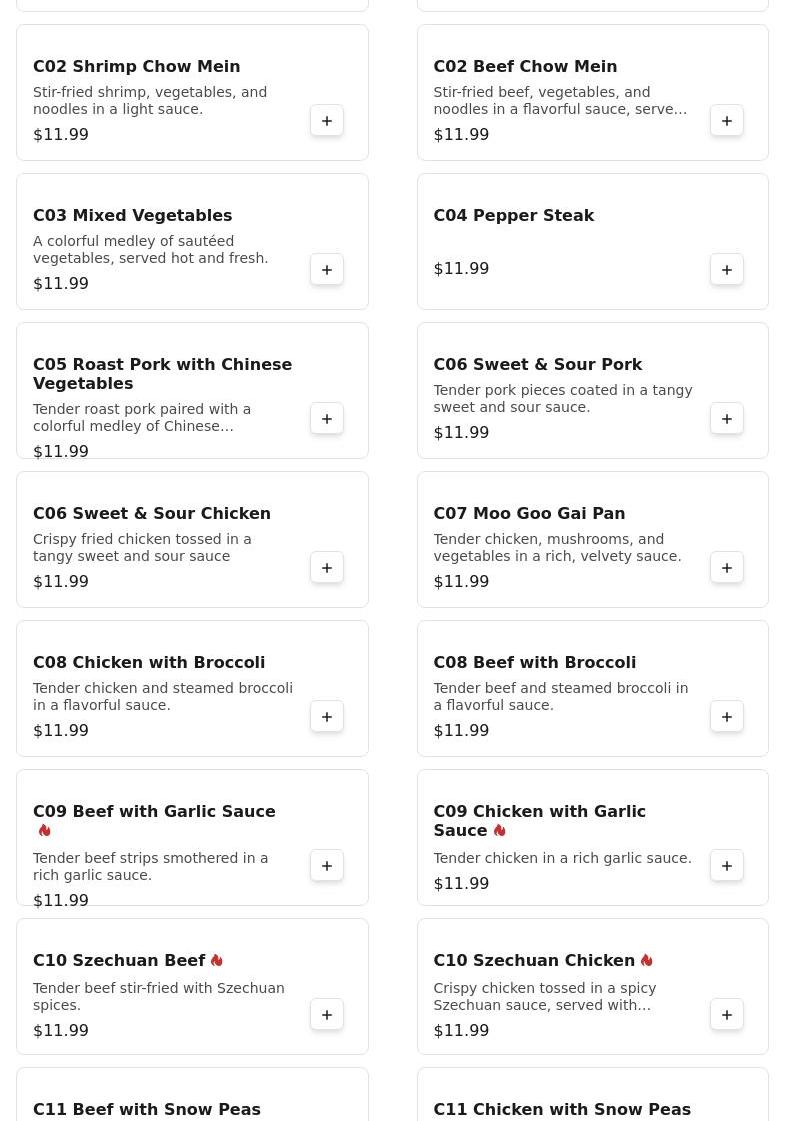The width and height of the screenshot is (785, 1121).
Task: Open the C04 Pepper Steak title
Action: [x=513, y=215]
